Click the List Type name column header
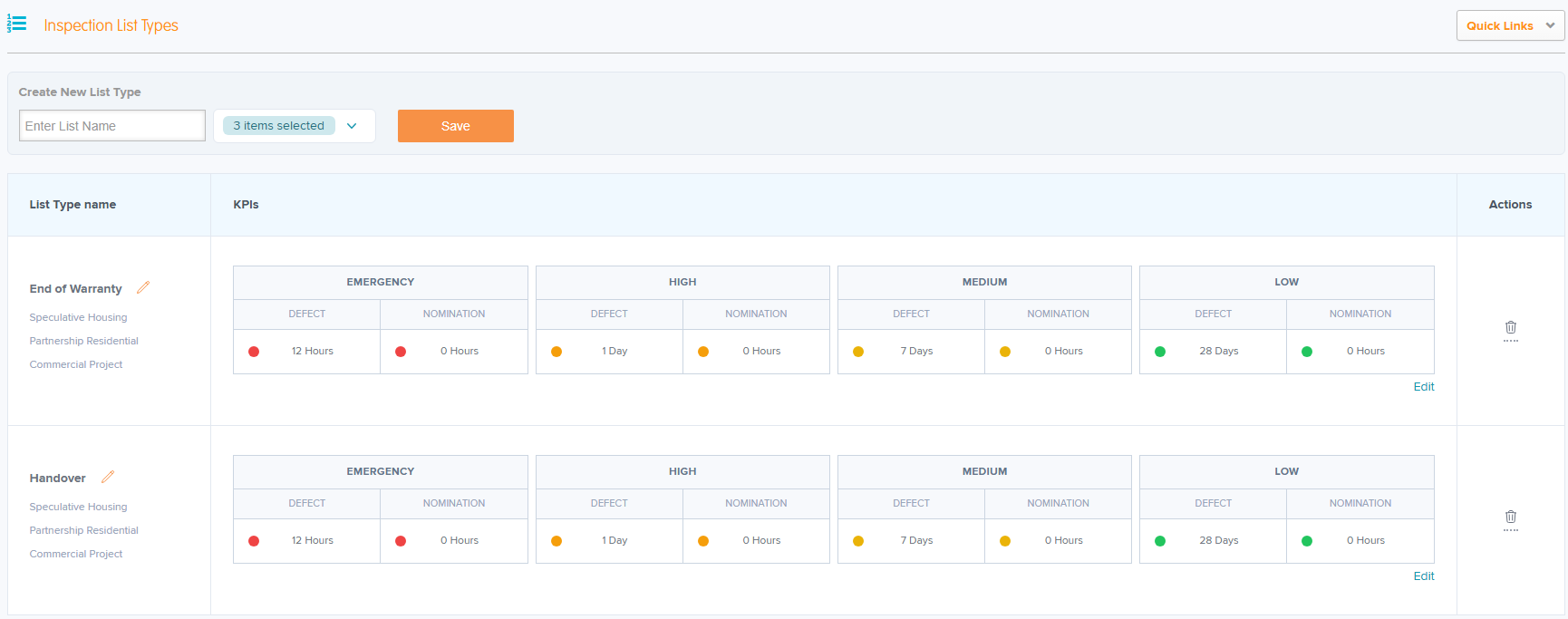The width and height of the screenshot is (1568, 619). pos(73,204)
